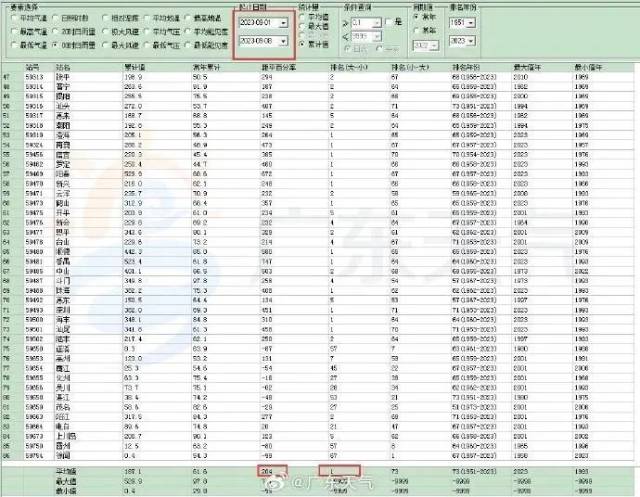Select station 徐闻 in the table
640x497 pixels.
(63, 456)
